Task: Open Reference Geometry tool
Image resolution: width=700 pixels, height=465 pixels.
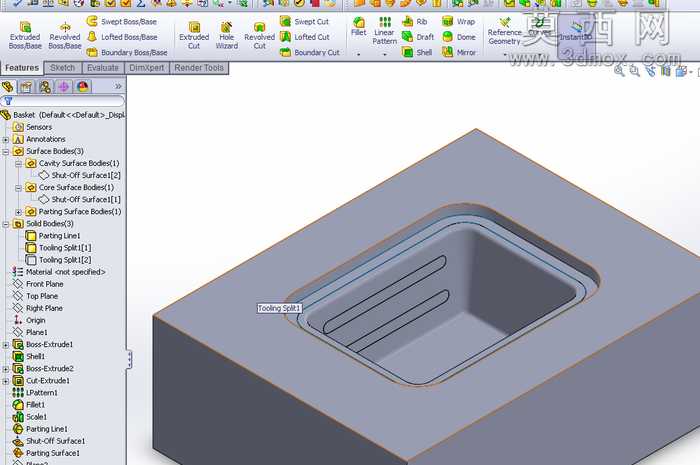Action: [x=504, y=31]
